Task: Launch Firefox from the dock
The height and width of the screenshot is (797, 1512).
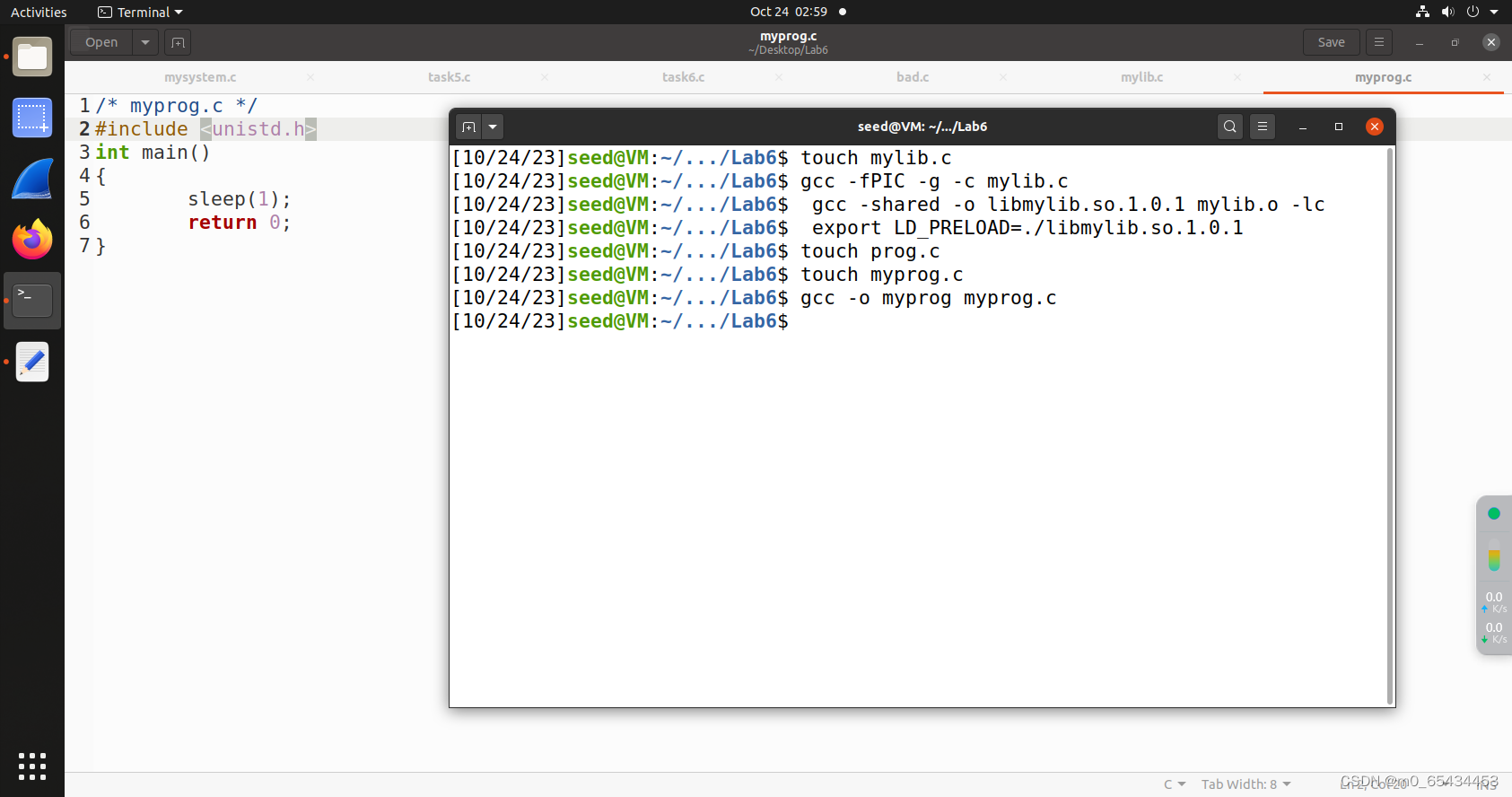Action: [x=32, y=240]
